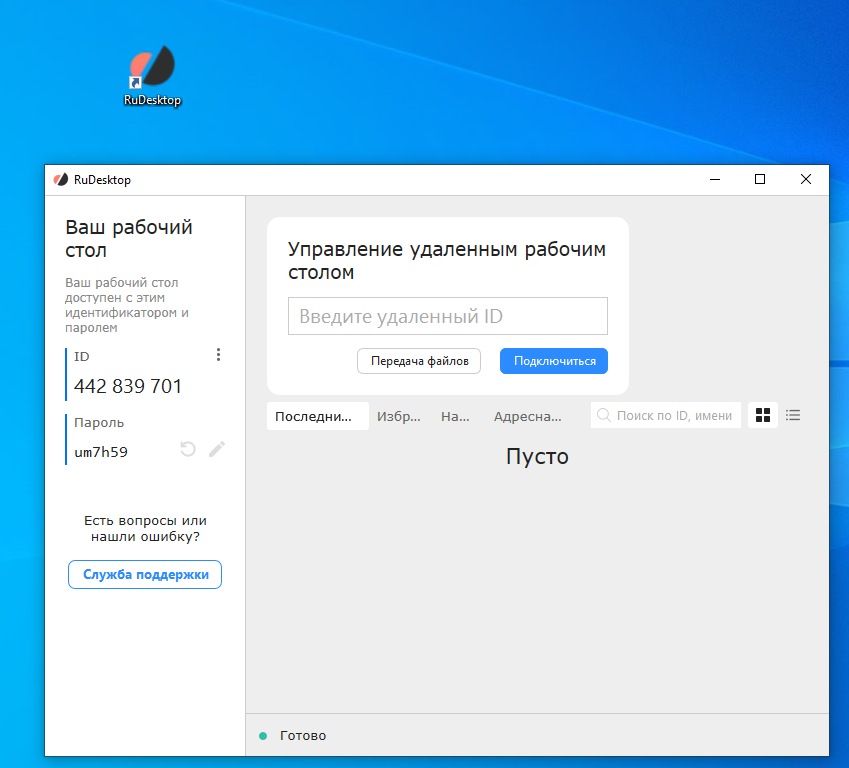
Task: Click the password value um7h59
Action: click(x=101, y=452)
